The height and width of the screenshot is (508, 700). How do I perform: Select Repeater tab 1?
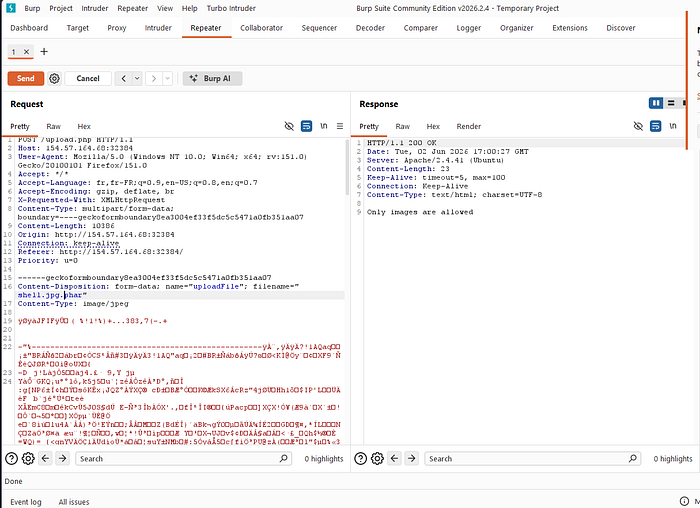pos(14,52)
